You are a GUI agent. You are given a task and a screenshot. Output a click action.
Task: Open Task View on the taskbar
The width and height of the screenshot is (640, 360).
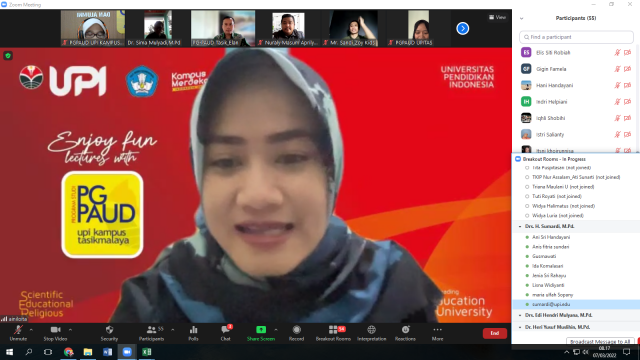[48, 352]
